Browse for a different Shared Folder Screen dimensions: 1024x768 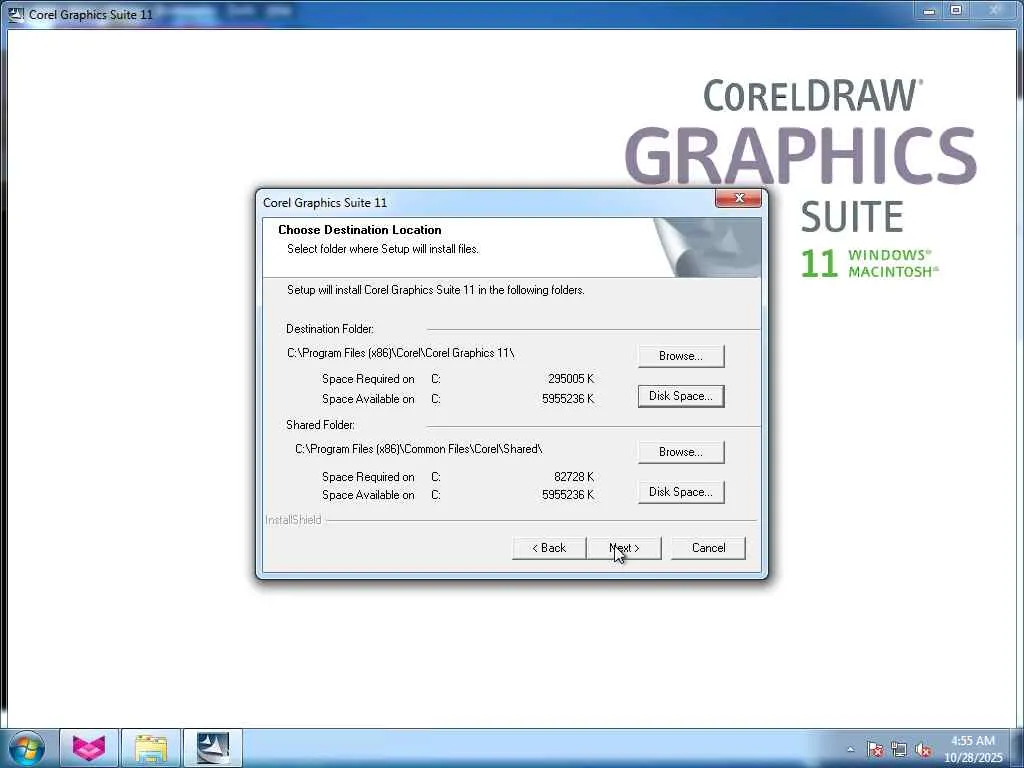tap(681, 452)
